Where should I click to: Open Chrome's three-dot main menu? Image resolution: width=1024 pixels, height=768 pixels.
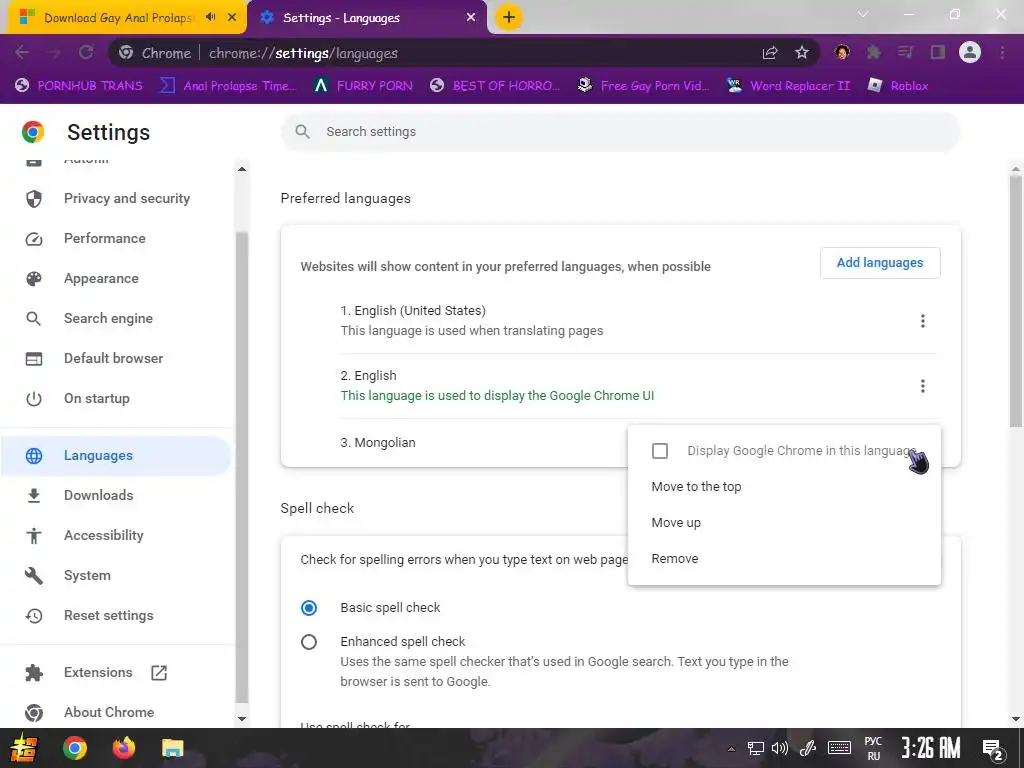pos(1002,52)
